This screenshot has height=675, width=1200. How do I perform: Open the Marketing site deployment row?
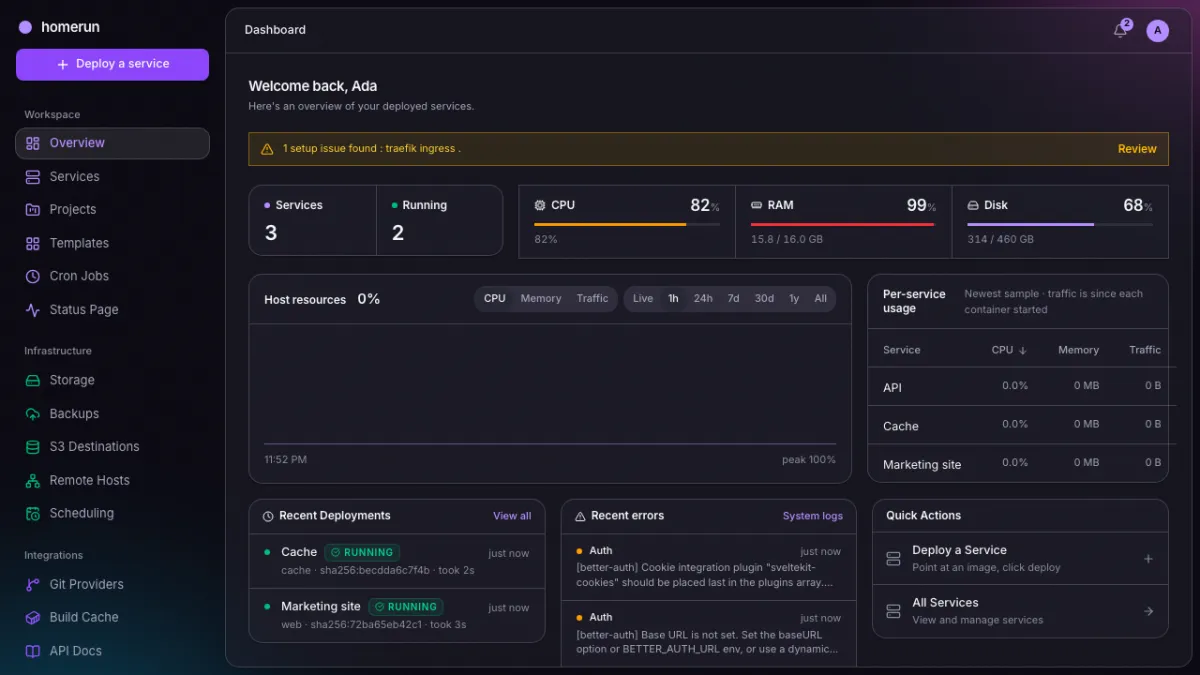click(x=397, y=615)
